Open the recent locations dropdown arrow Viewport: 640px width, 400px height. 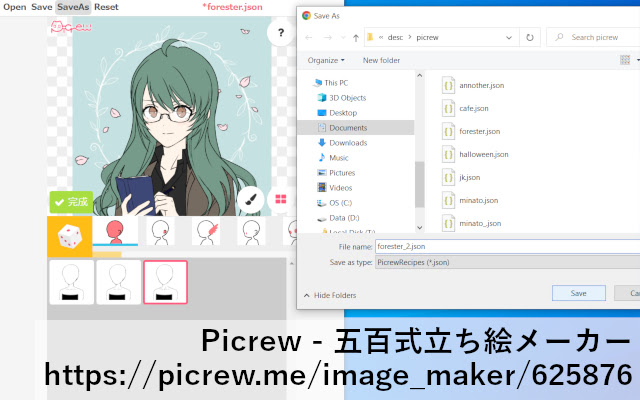tap(343, 38)
